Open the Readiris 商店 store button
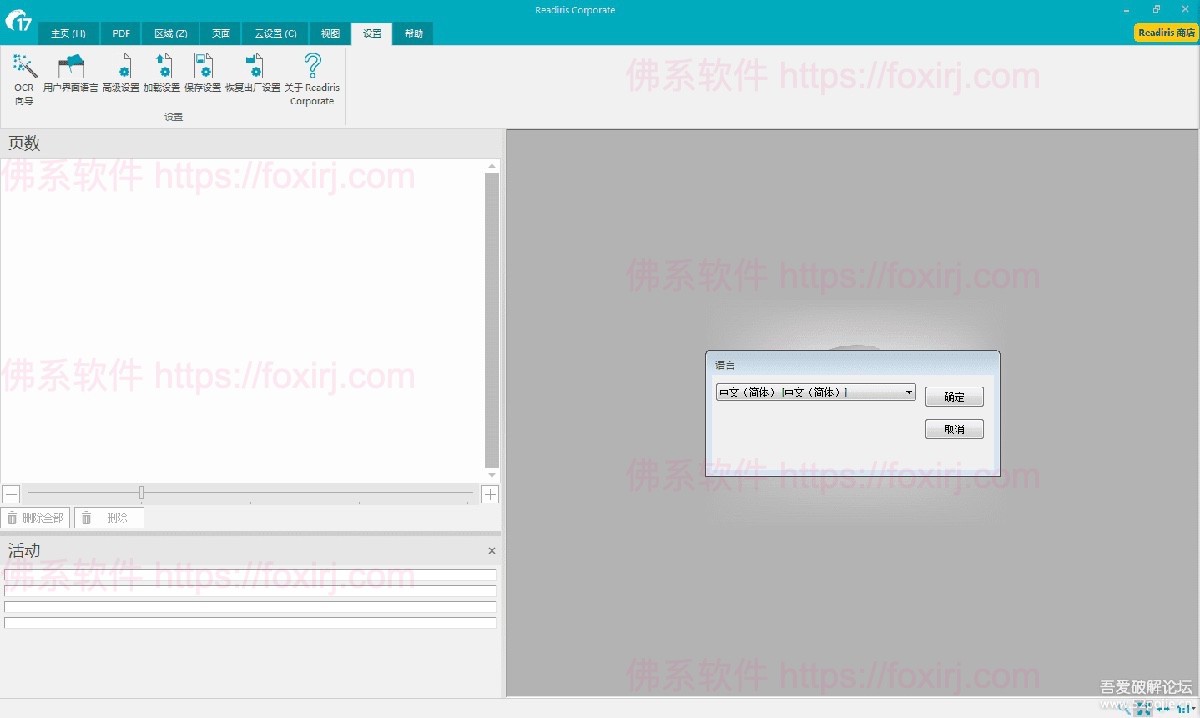Viewport: 1200px width, 718px height. (1165, 33)
